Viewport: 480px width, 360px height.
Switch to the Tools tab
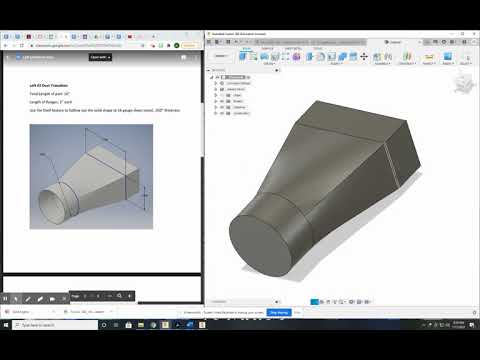click(x=318, y=49)
